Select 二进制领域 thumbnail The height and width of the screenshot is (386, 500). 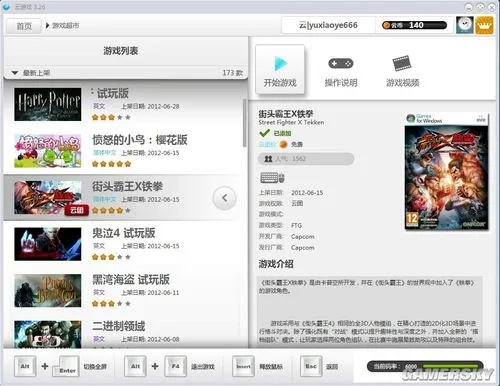pyautogui.click(x=48, y=334)
